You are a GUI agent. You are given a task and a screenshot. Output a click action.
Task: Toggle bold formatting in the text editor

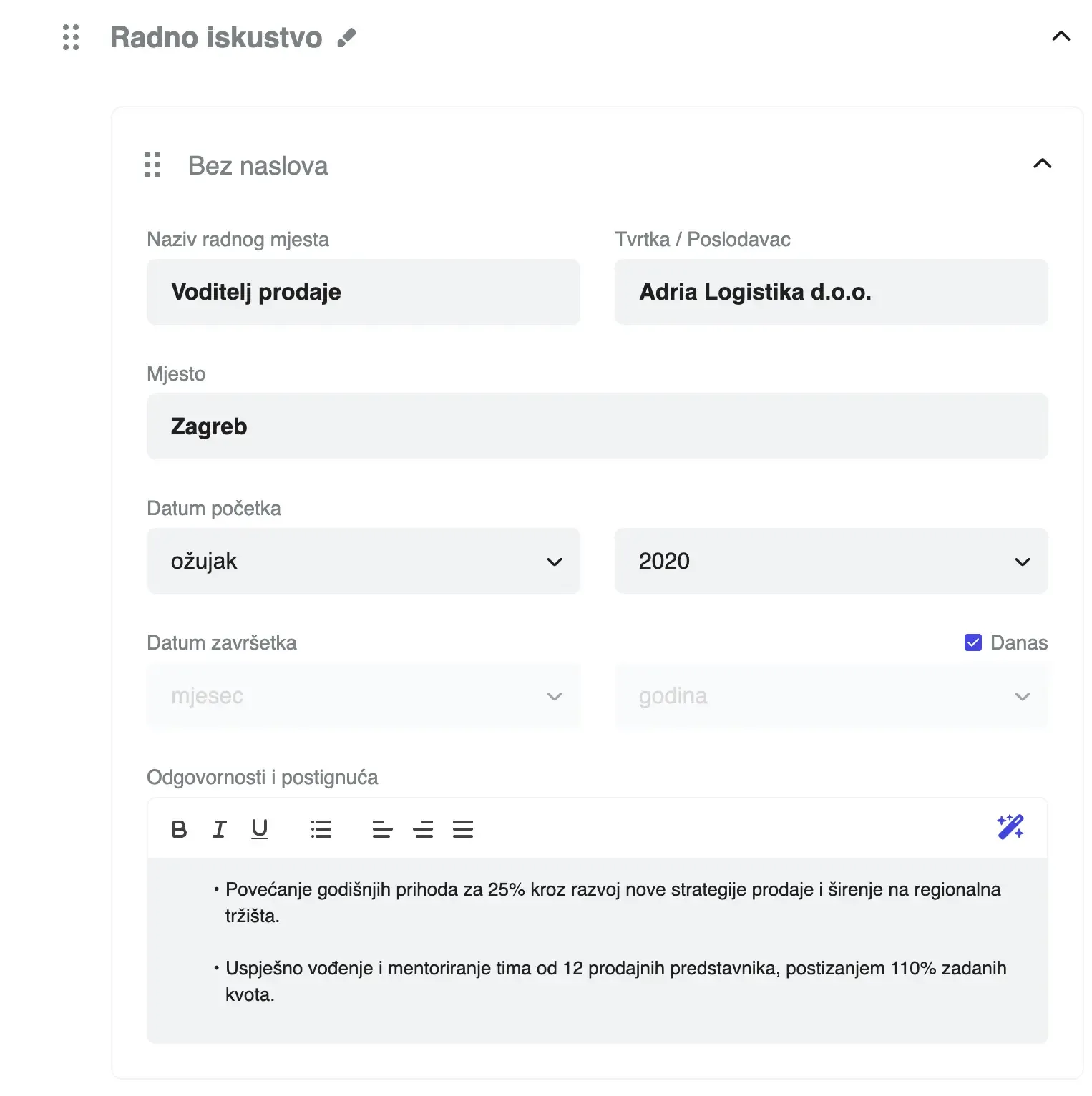click(179, 828)
